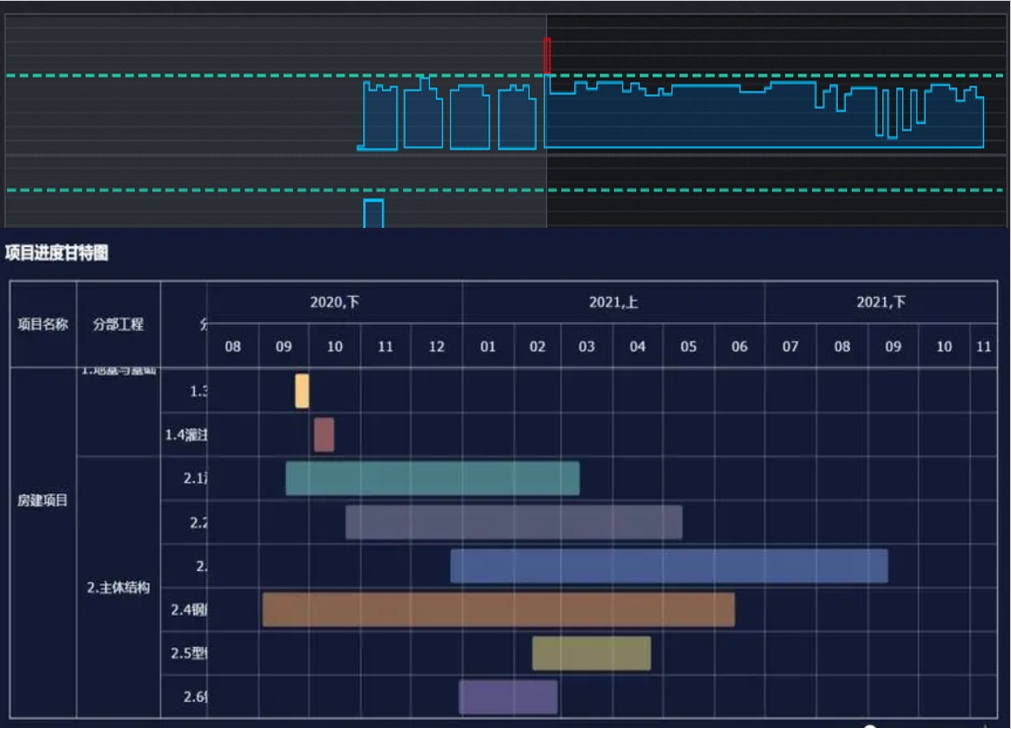The height and width of the screenshot is (729, 1011).
Task: Select month 05 in the timeline header
Action: click(x=689, y=347)
